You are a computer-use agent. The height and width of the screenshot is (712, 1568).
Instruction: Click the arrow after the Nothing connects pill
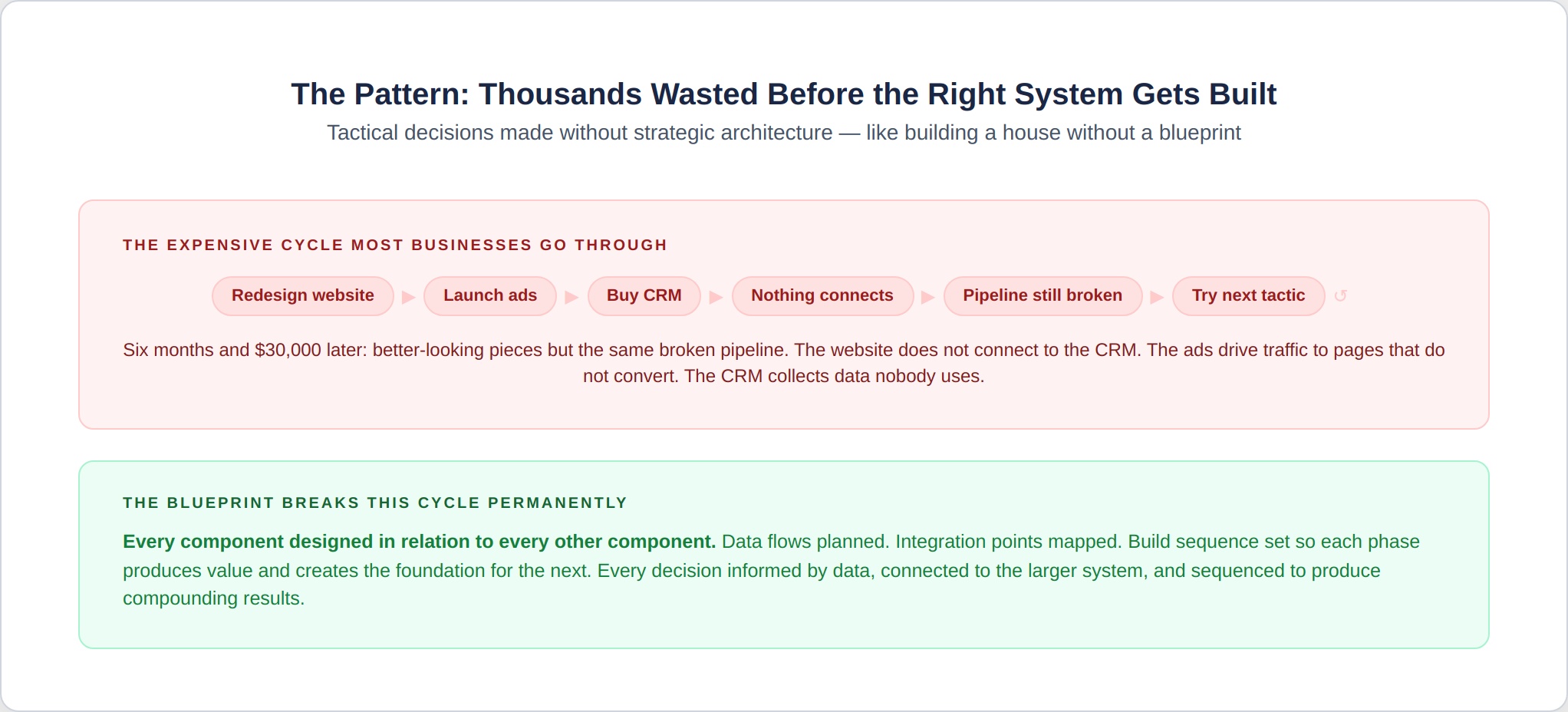pos(928,297)
